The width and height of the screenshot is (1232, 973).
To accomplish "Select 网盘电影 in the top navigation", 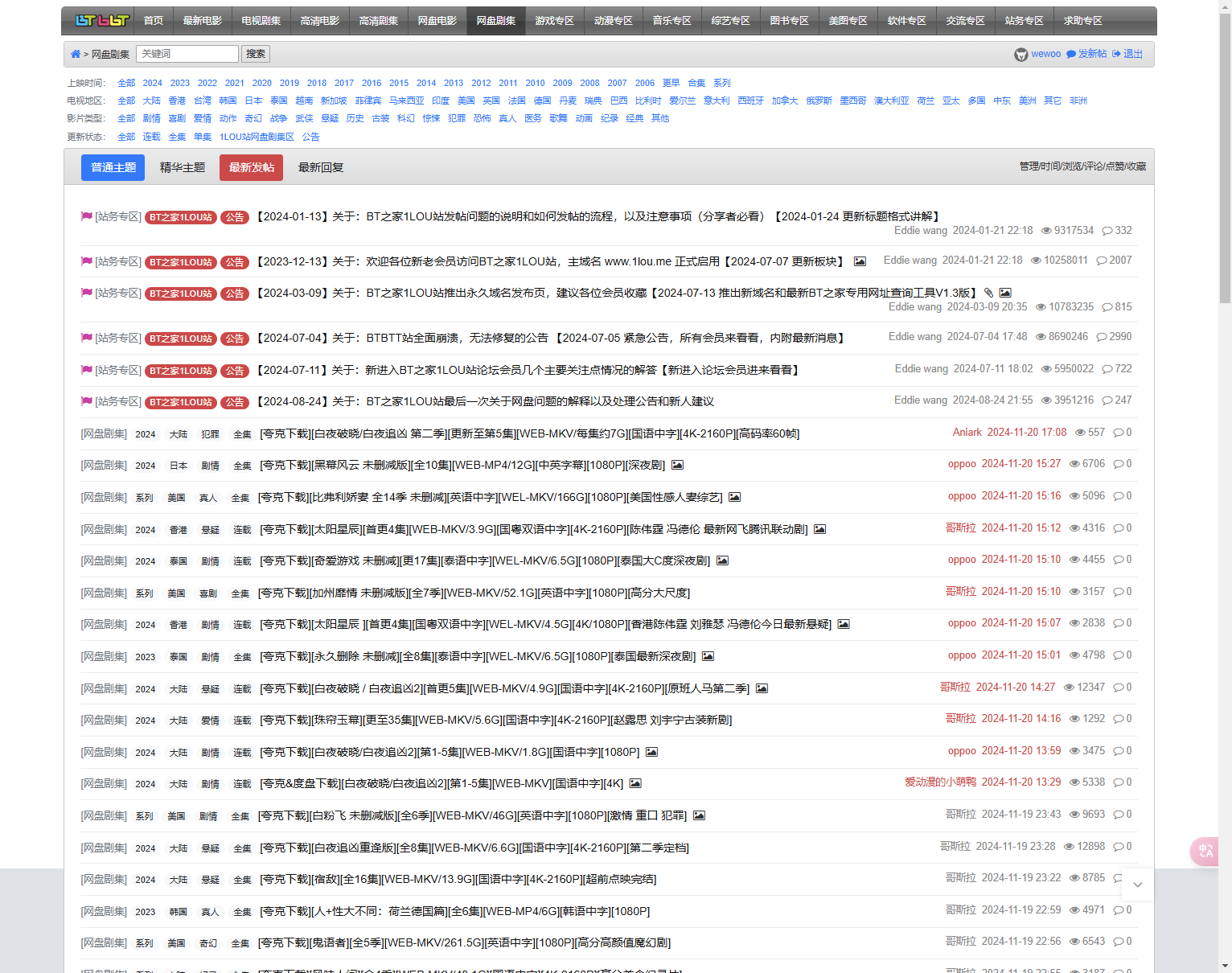I will 437,21.
